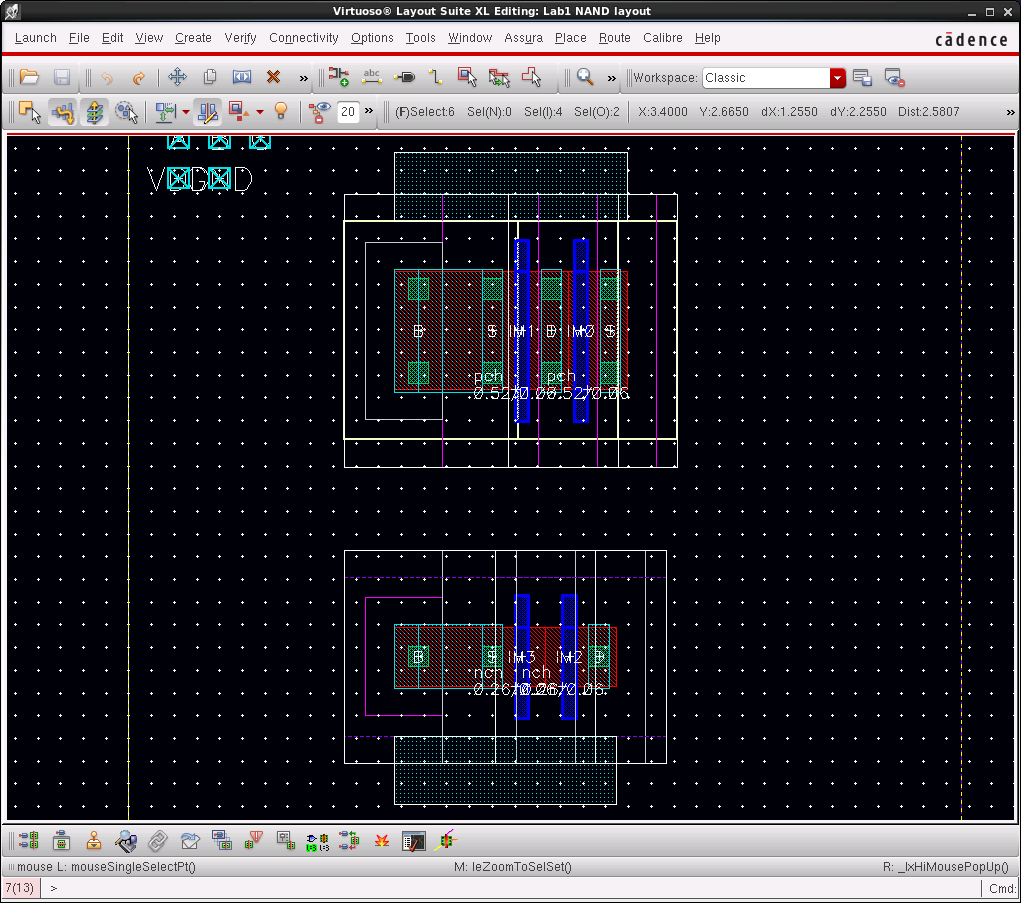Click the joystick-shaped orange icon bottom toolbar

coord(94,840)
